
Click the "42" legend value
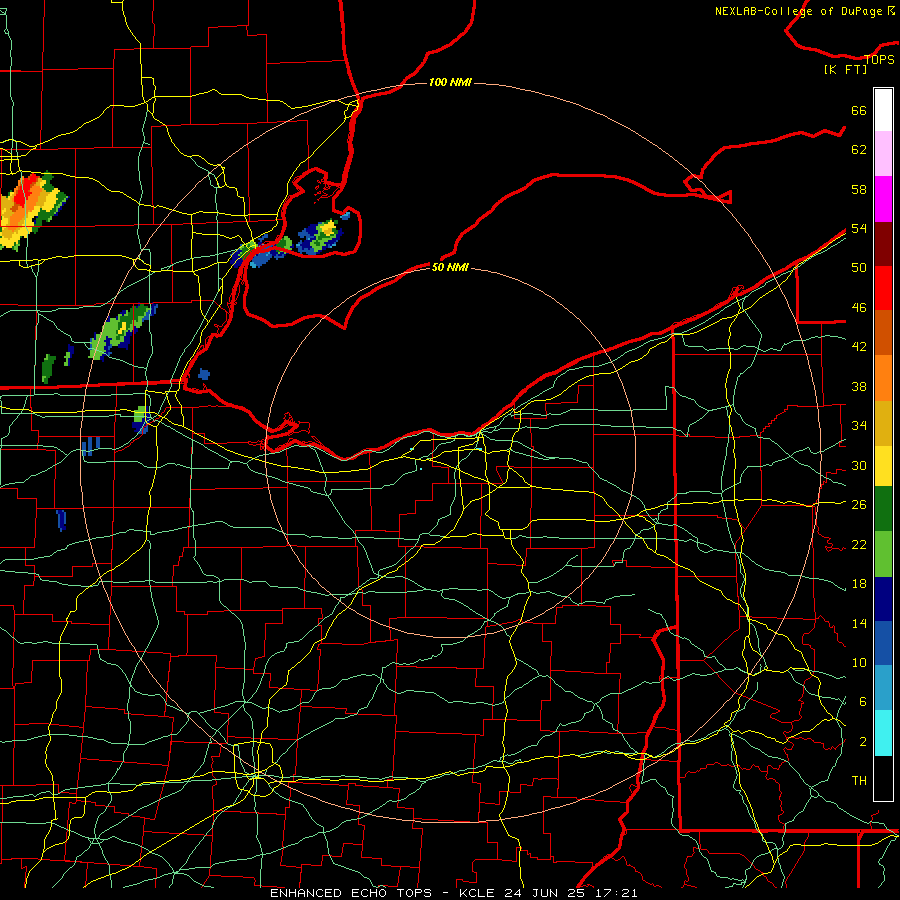click(859, 347)
